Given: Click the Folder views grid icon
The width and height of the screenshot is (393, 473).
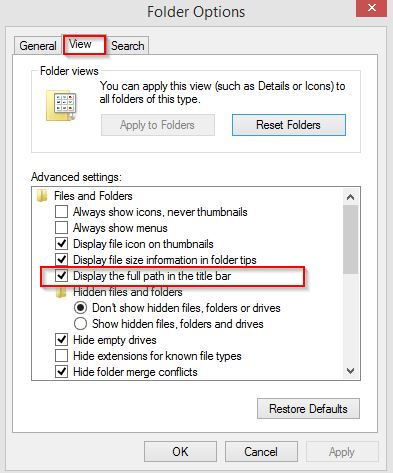Looking at the screenshot, I should tap(62, 105).
